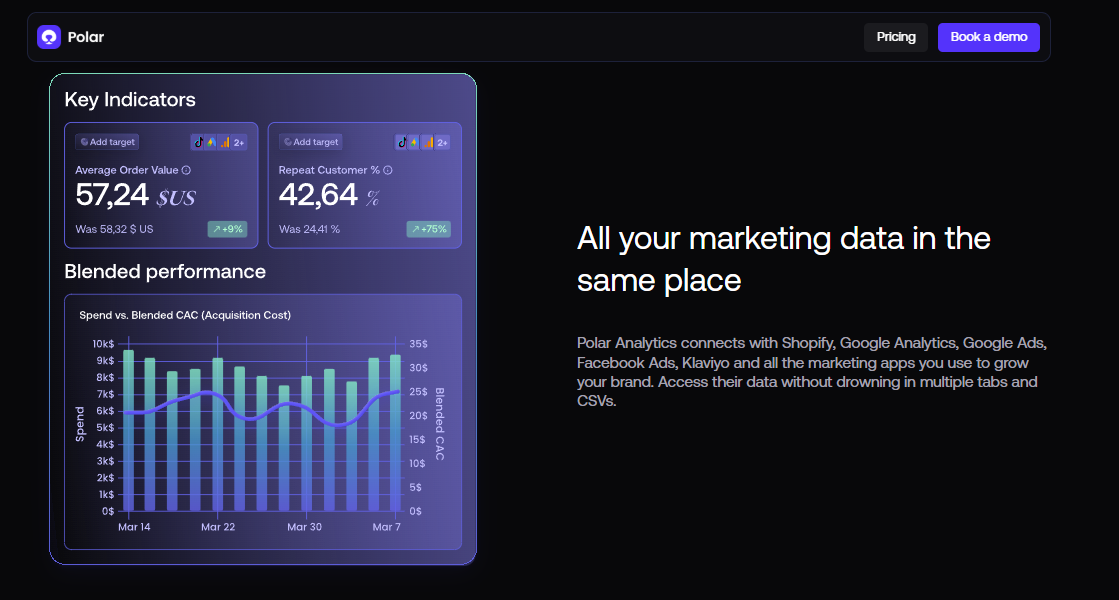Click "Was 58,32 $ US" text
This screenshot has height=600, width=1119.
pyautogui.click(x=114, y=229)
